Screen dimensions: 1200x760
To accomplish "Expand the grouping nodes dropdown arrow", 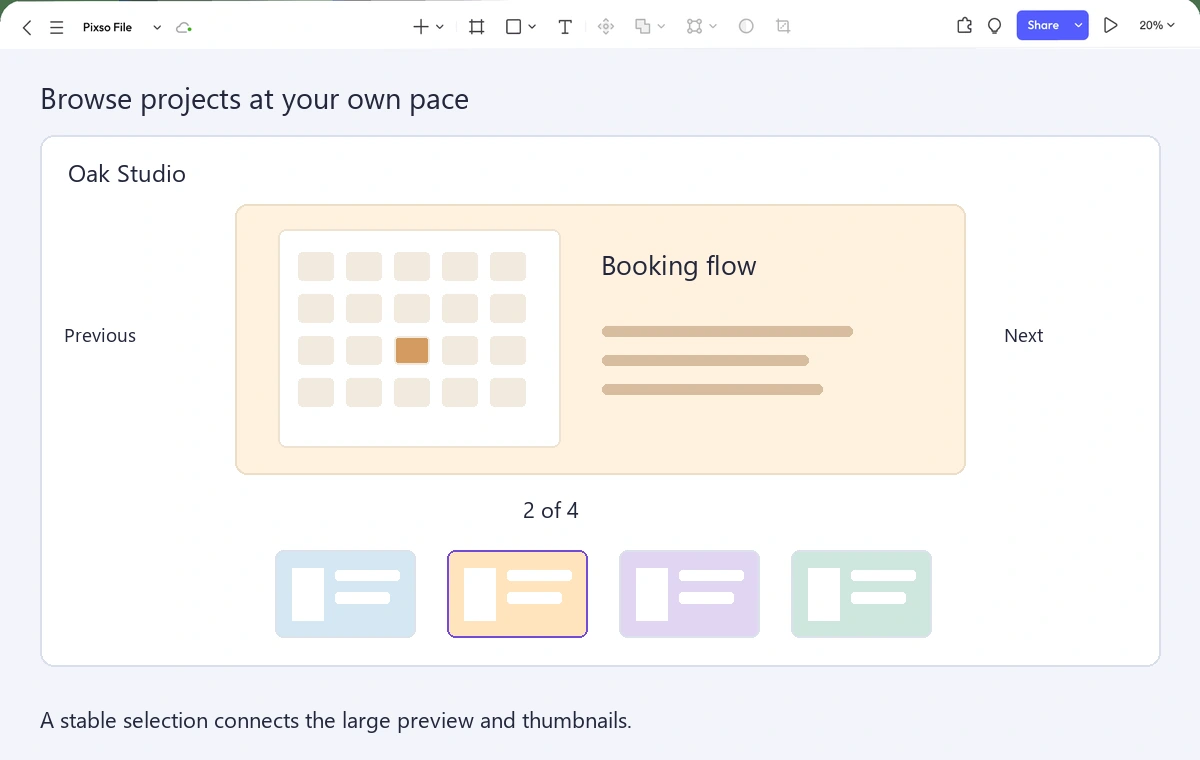I will point(713,27).
